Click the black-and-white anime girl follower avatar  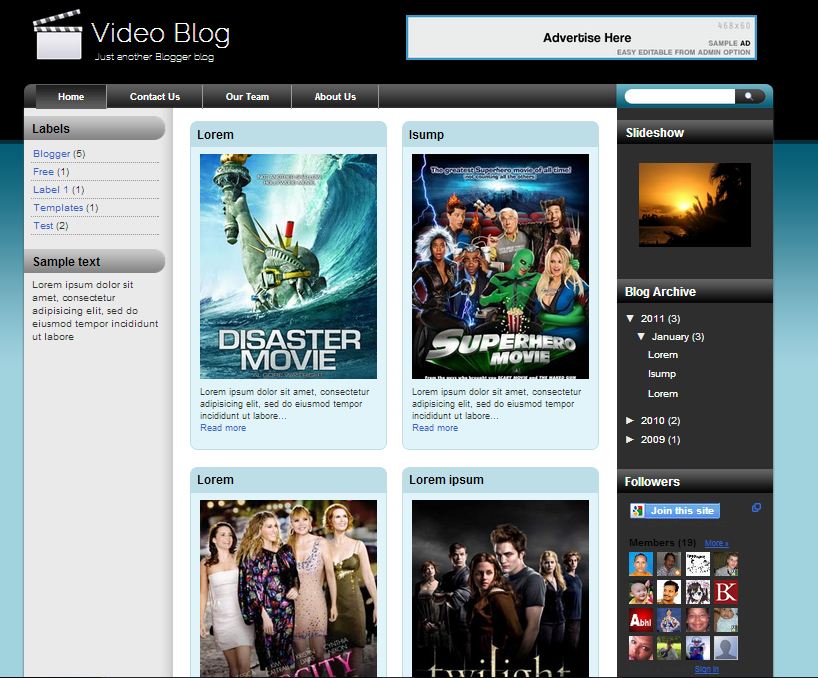point(697,592)
